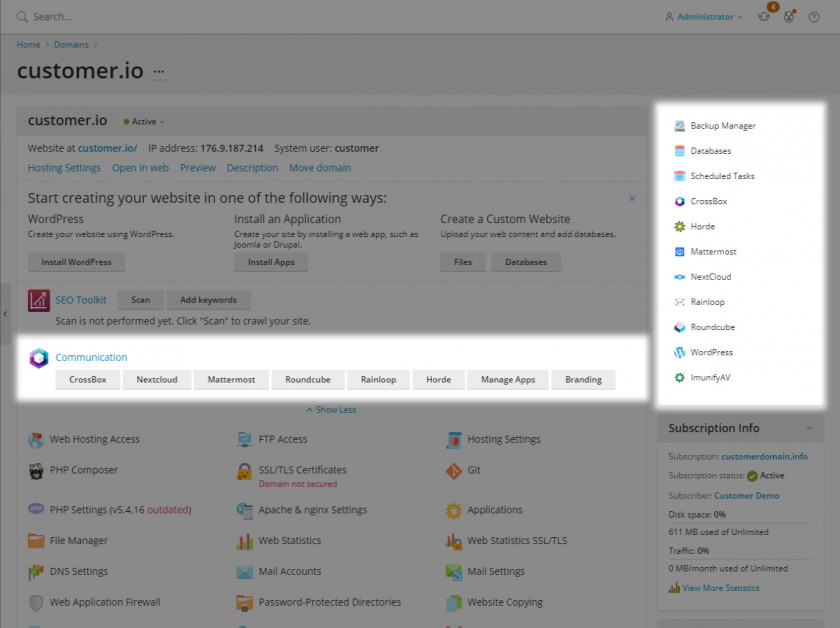Open the NextCloud icon in sidebar
The height and width of the screenshot is (628, 840).
tap(679, 277)
